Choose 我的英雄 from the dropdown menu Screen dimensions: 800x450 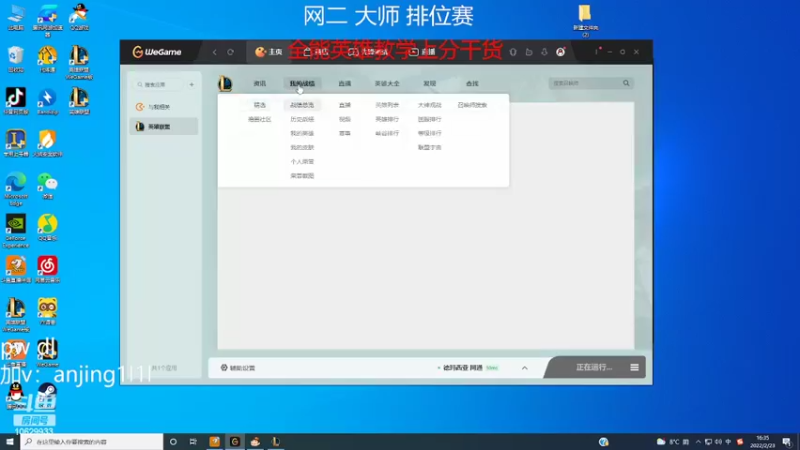click(x=302, y=133)
